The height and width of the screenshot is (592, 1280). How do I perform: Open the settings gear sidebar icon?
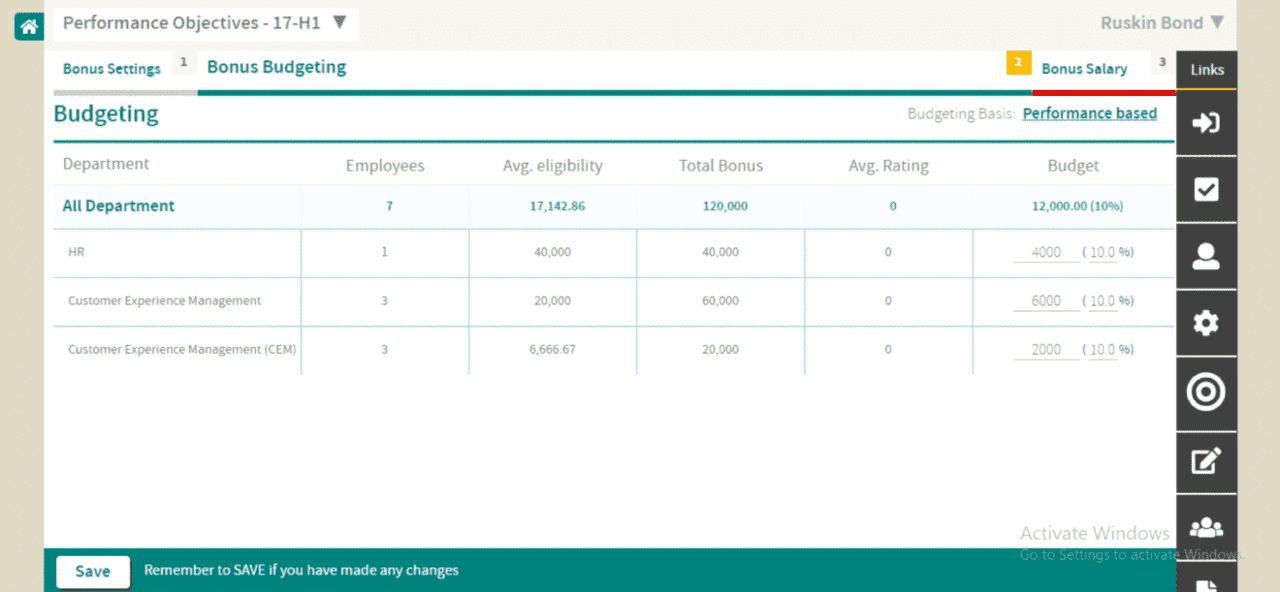(x=1206, y=323)
